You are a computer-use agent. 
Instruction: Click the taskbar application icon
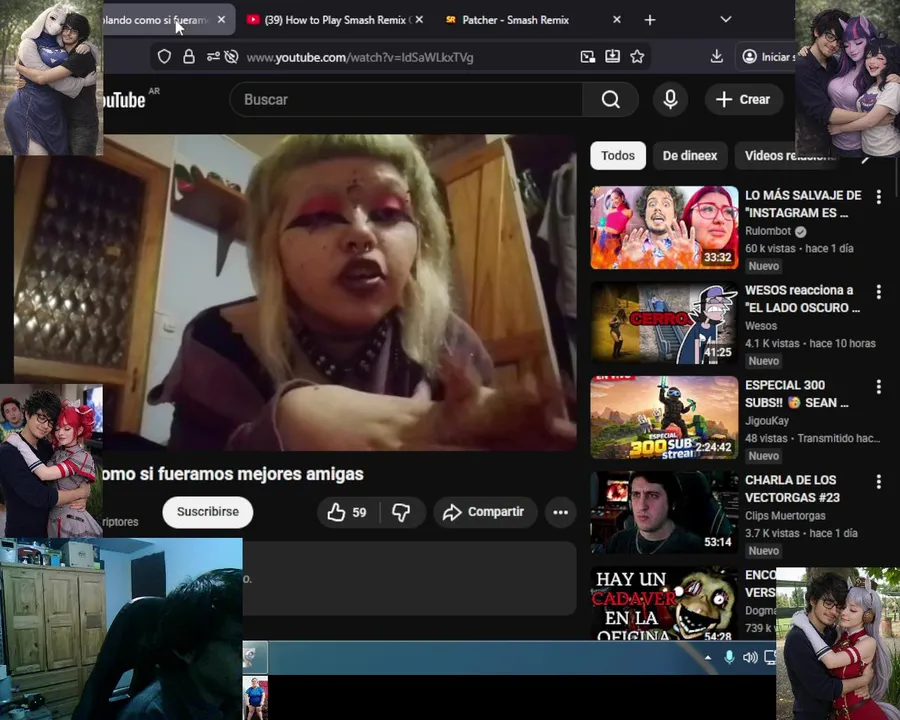pos(255,657)
